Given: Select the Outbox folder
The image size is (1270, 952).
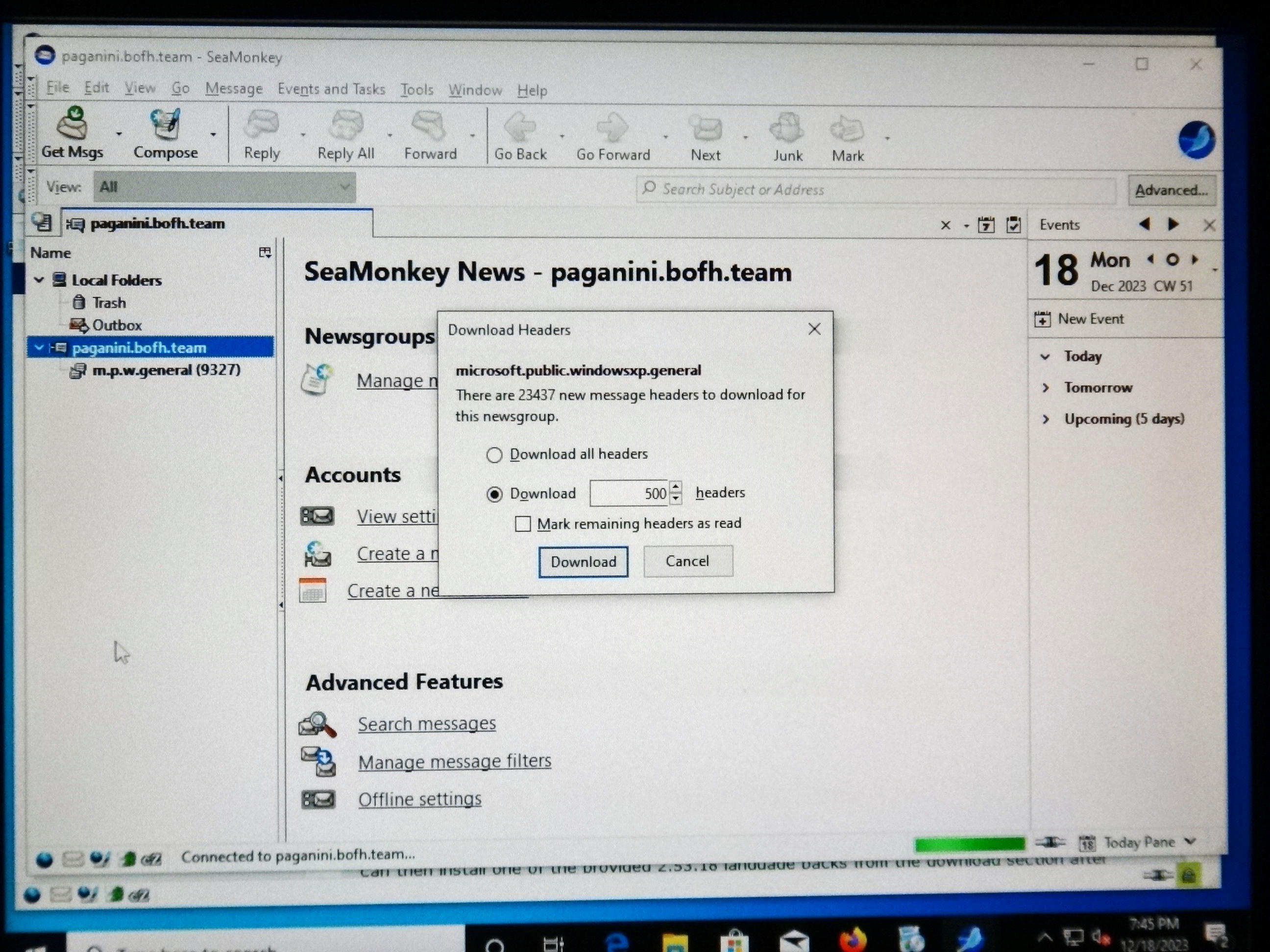Looking at the screenshot, I should [117, 325].
